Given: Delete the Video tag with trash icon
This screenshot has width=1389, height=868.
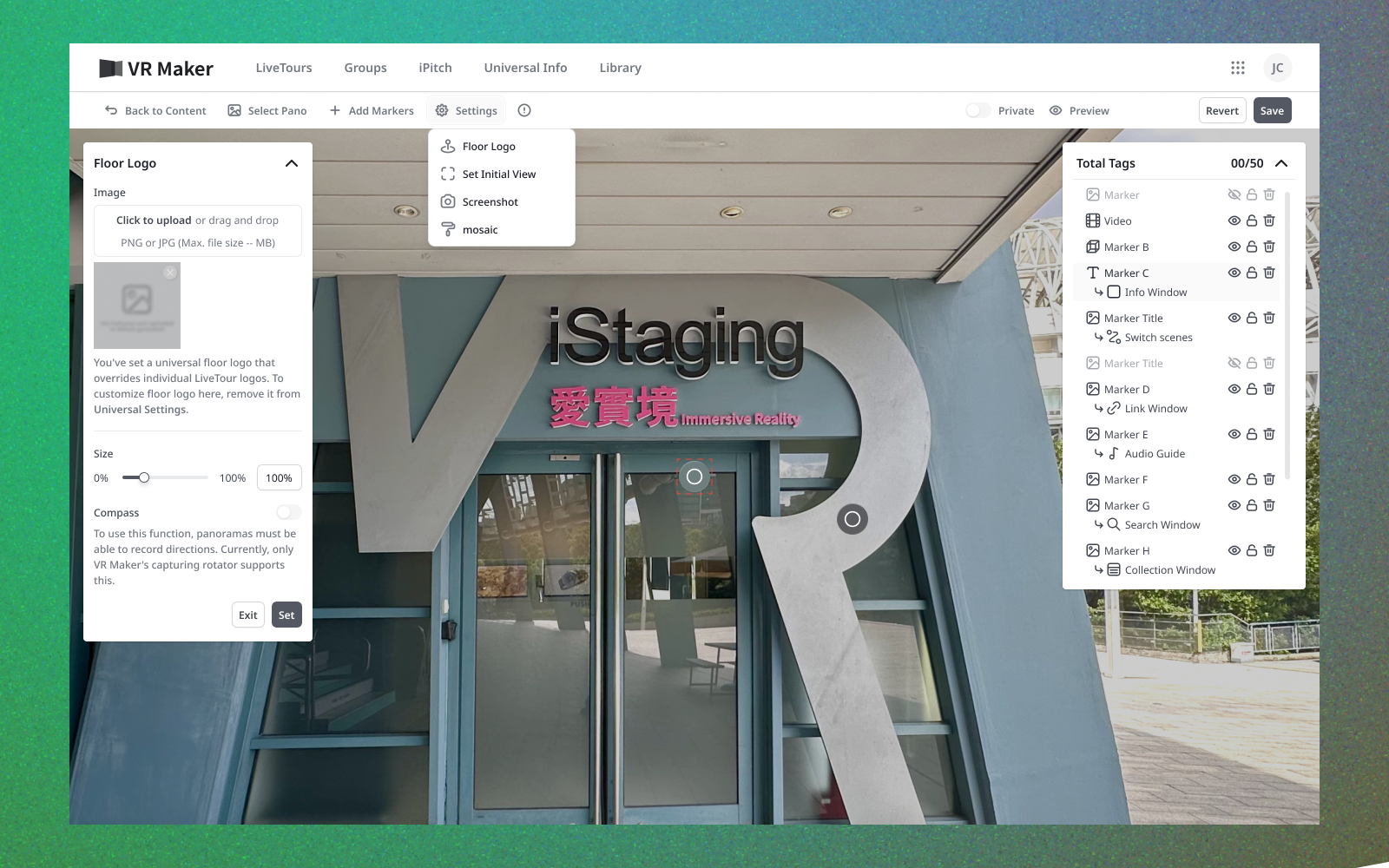Looking at the screenshot, I should coord(1269,220).
